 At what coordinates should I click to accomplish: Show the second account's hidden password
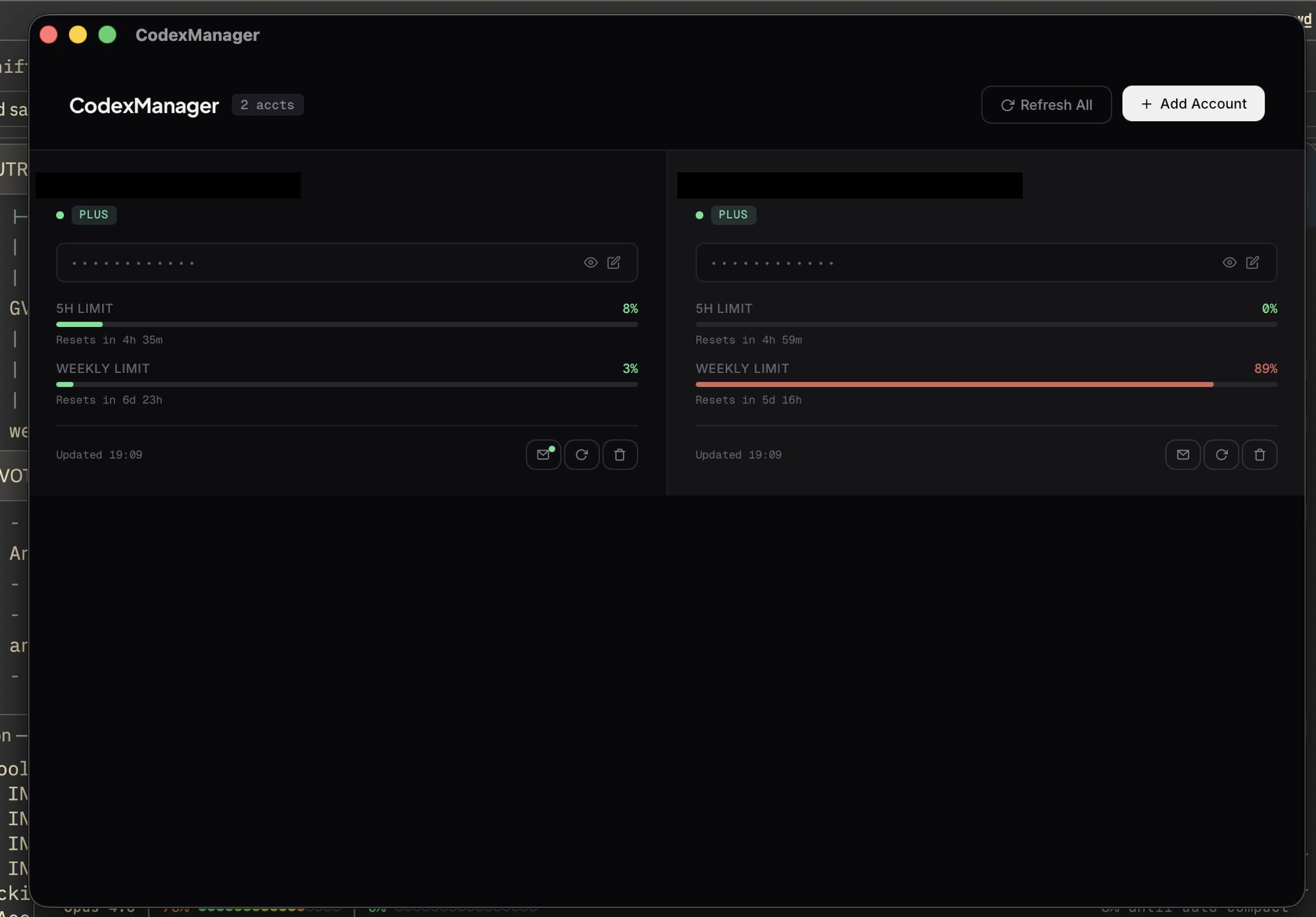[x=1229, y=262]
